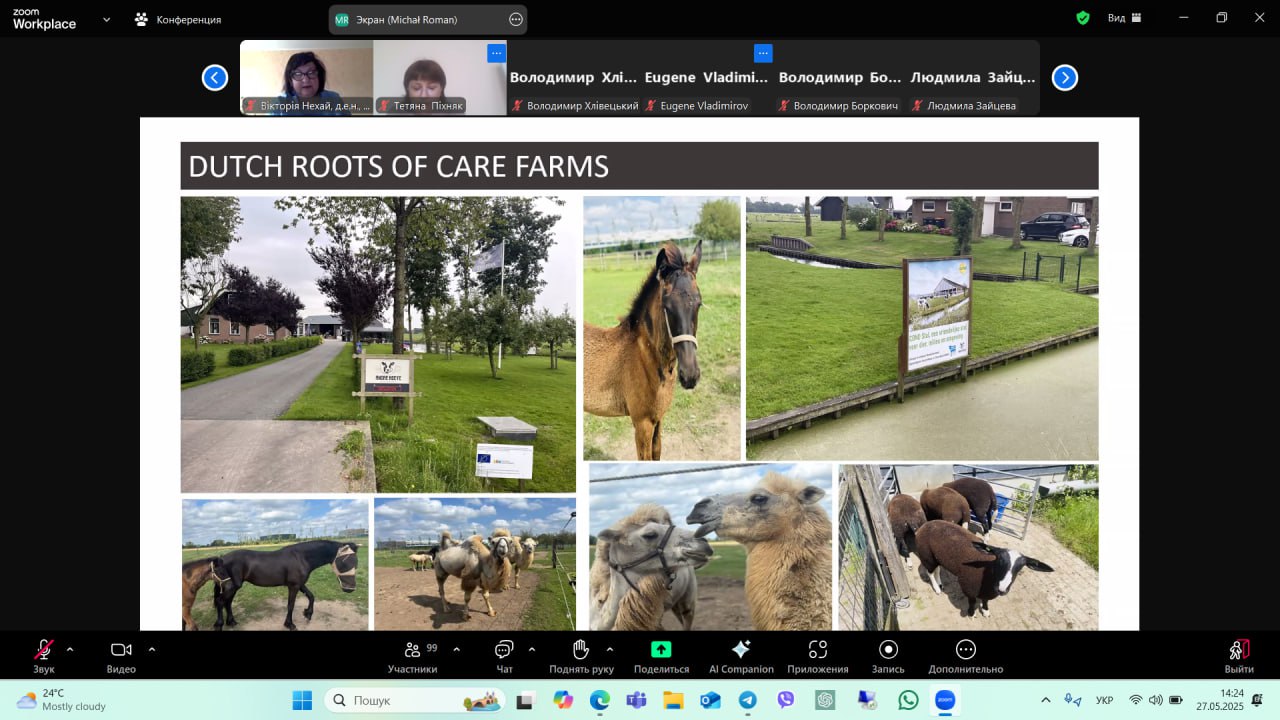Click the Conference tab at top
The height and width of the screenshot is (720, 1280).
click(x=178, y=19)
